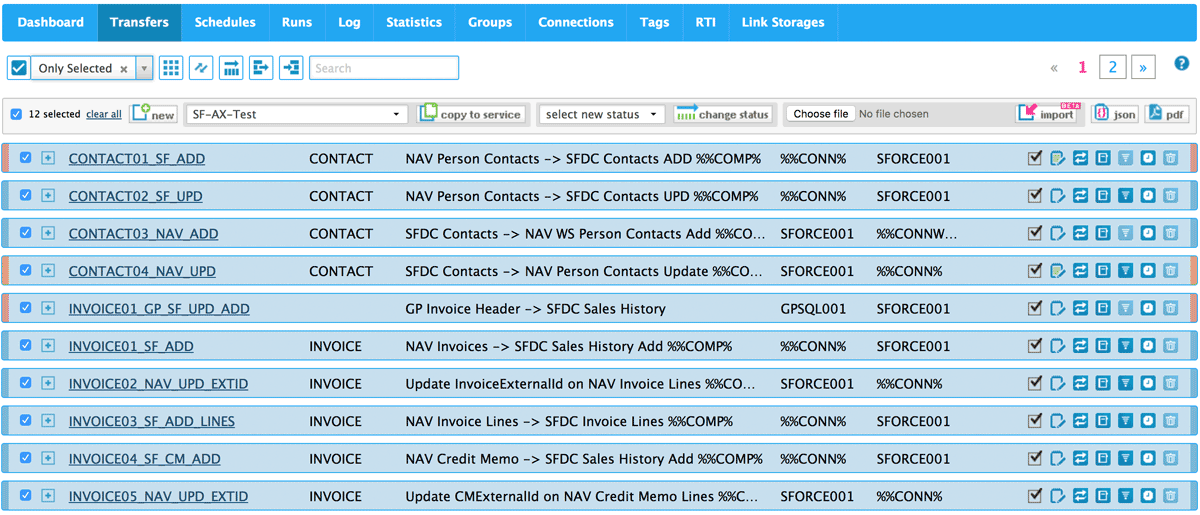Expand the CONTACT01_SF_ADD row details
The width and height of the screenshot is (1200, 515).
click(48, 158)
